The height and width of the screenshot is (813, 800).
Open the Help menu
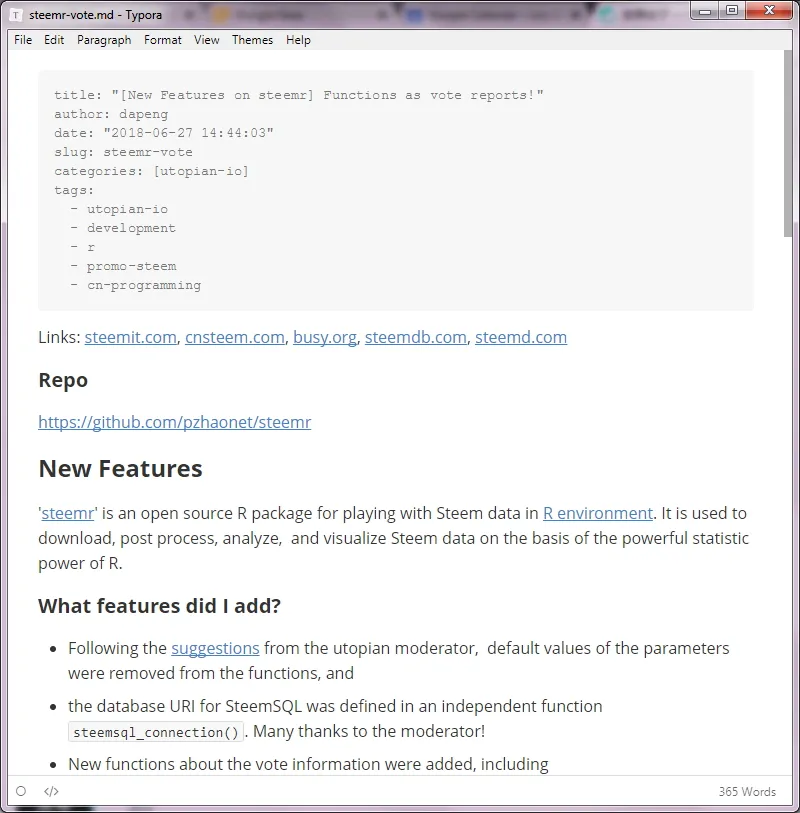298,40
